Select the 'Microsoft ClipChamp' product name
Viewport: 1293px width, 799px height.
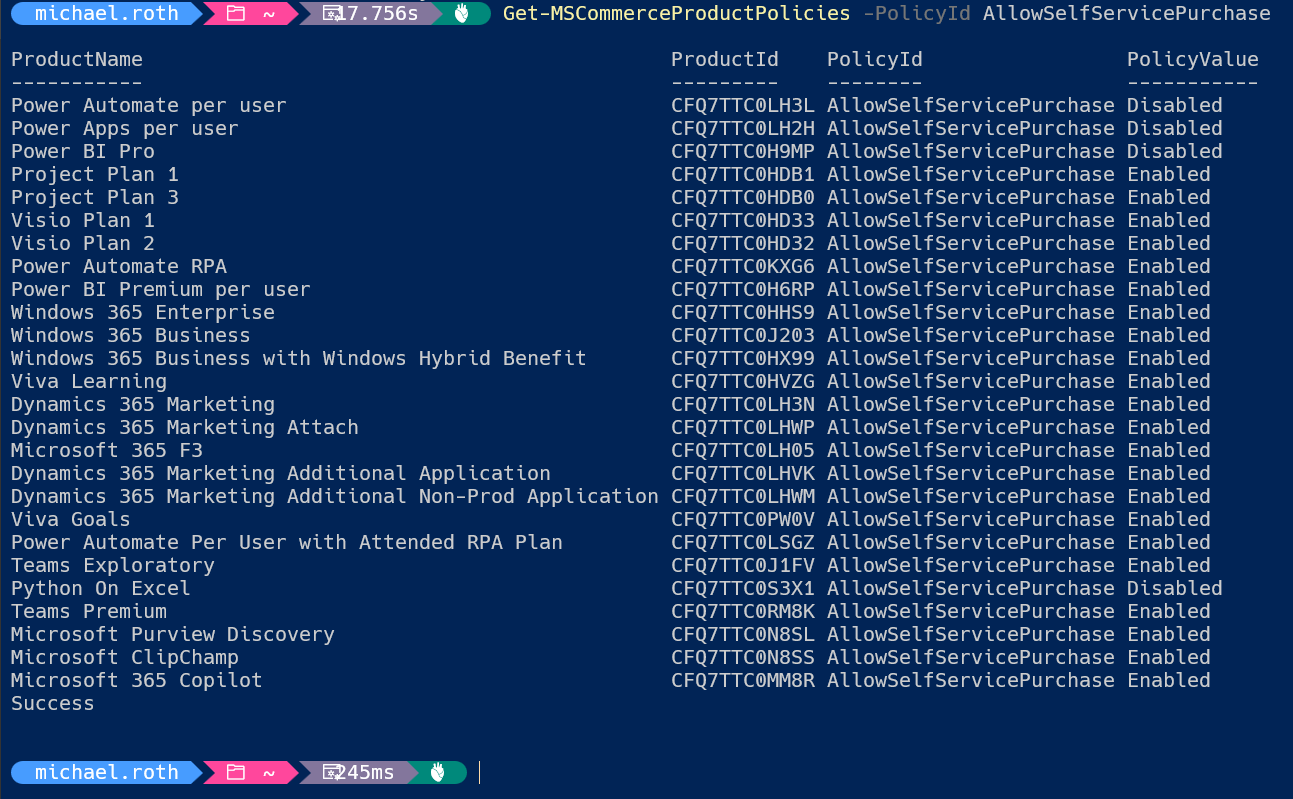point(125,657)
